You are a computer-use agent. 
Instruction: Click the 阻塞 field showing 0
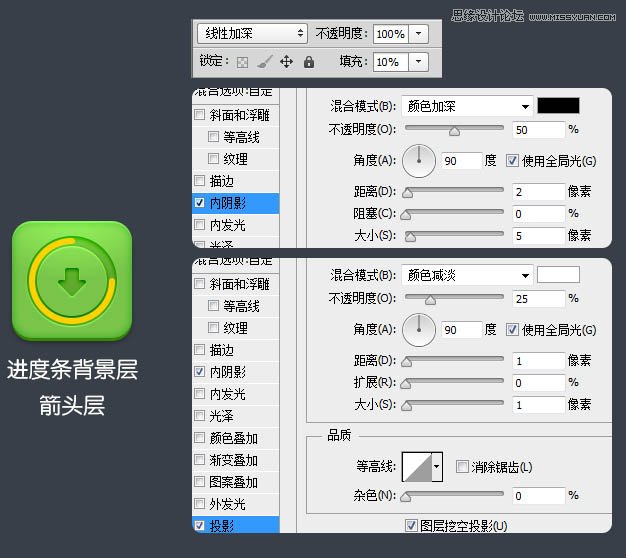click(x=538, y=214)
